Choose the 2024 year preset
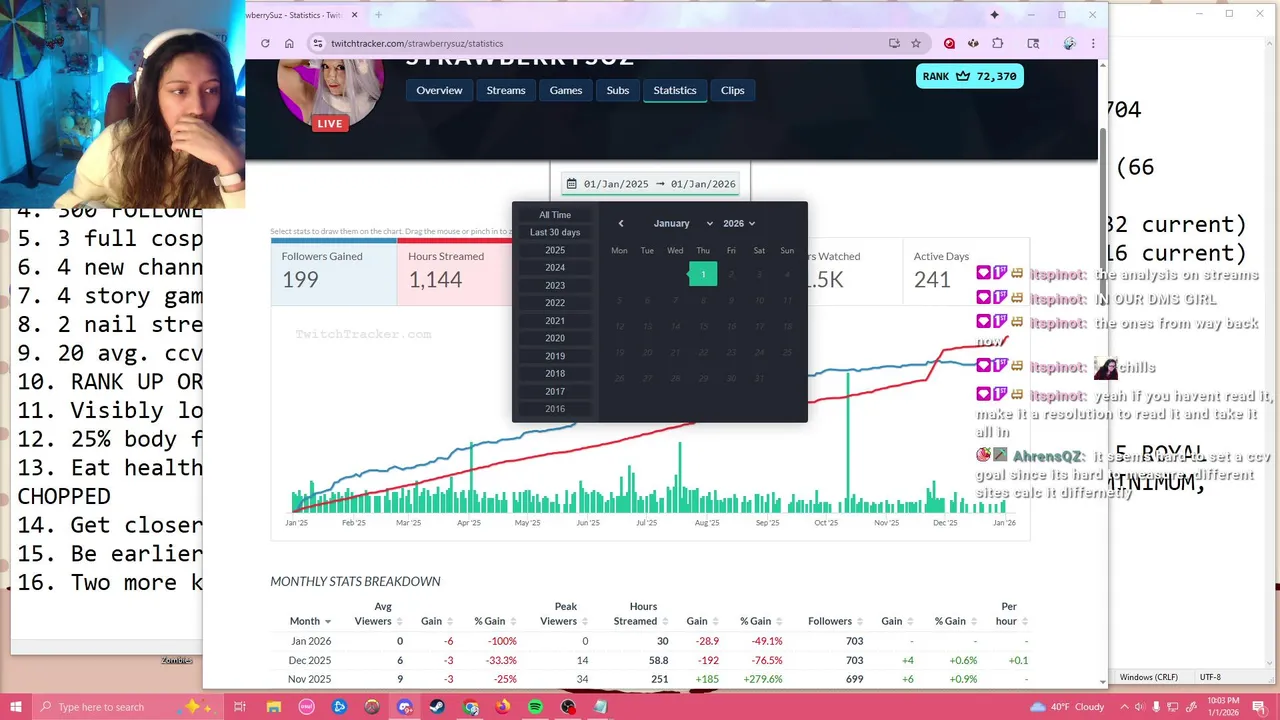 555,267
